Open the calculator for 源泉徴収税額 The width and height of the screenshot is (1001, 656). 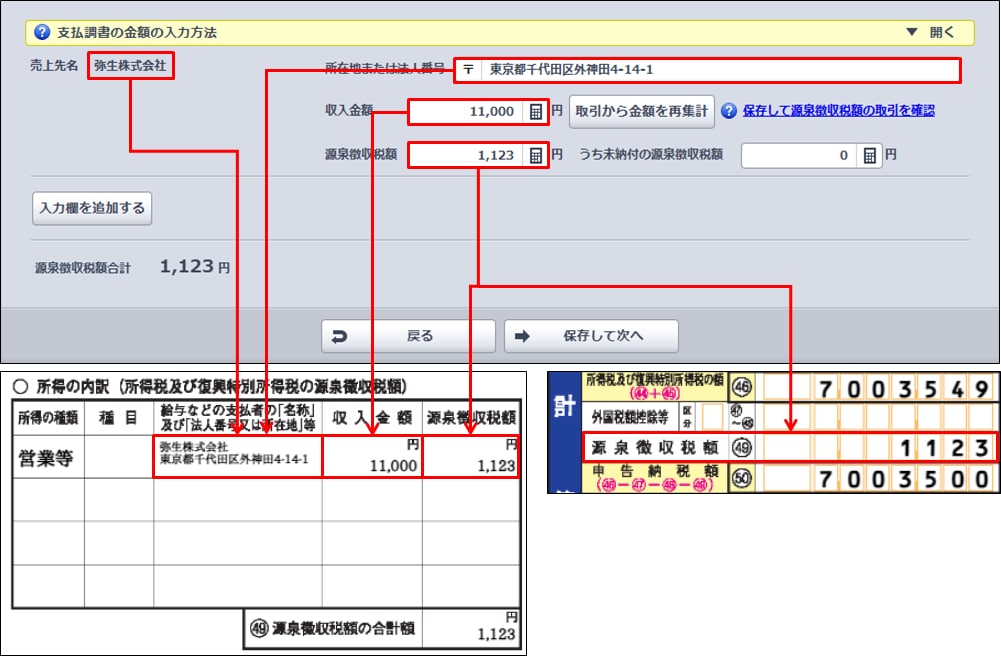point(537,155)
